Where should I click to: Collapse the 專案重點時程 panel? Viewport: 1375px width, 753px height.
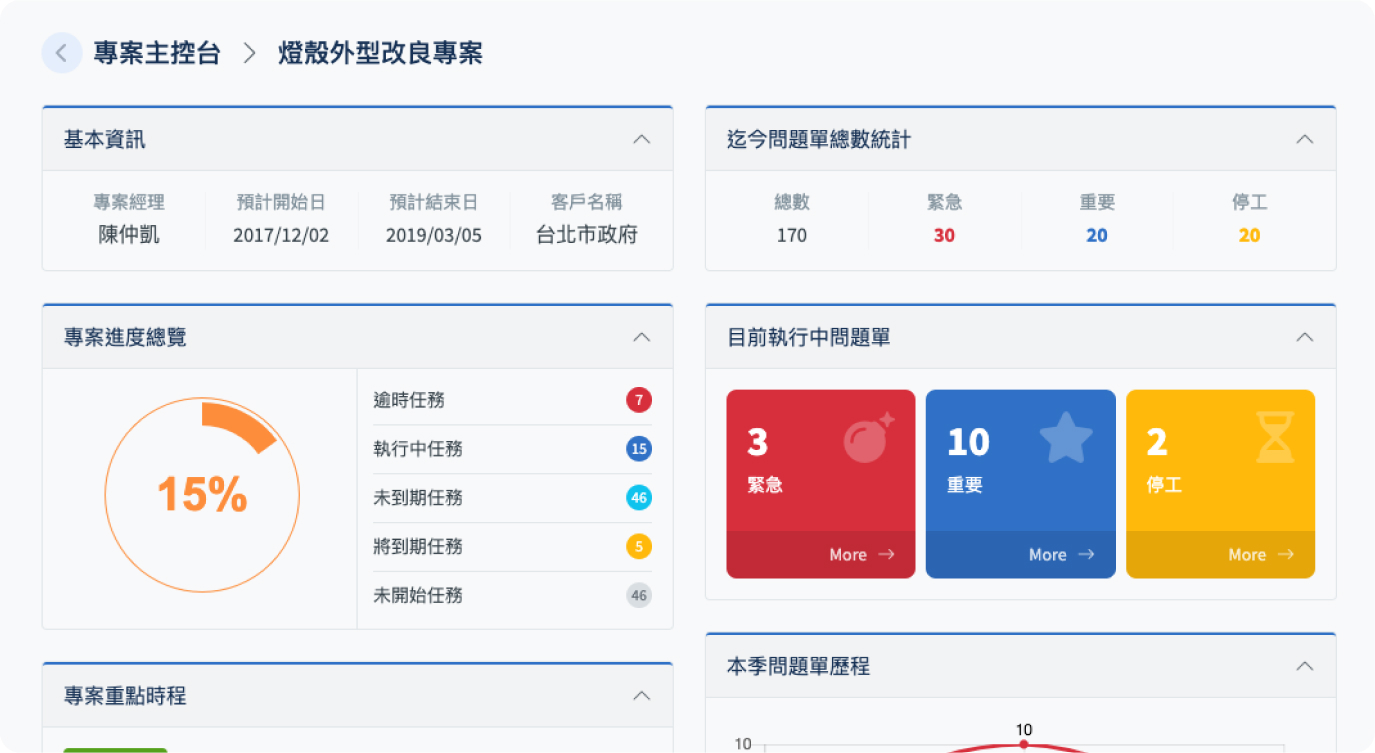(642, 695)
